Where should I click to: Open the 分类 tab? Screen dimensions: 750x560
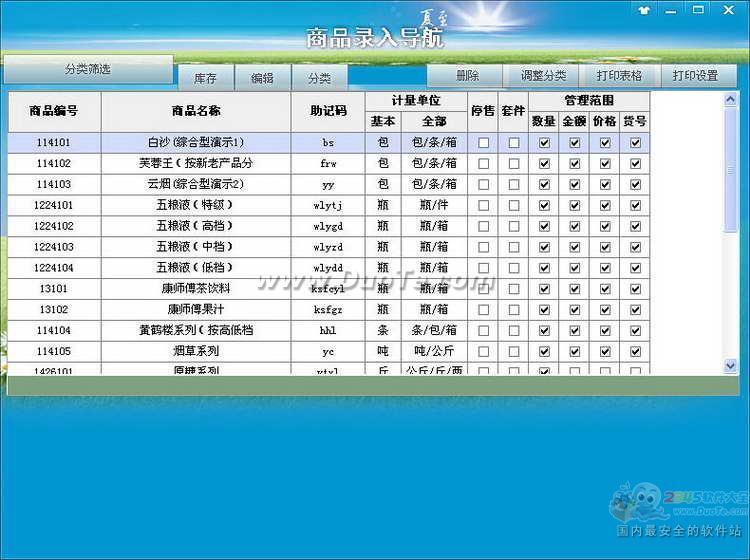[319, 77]
